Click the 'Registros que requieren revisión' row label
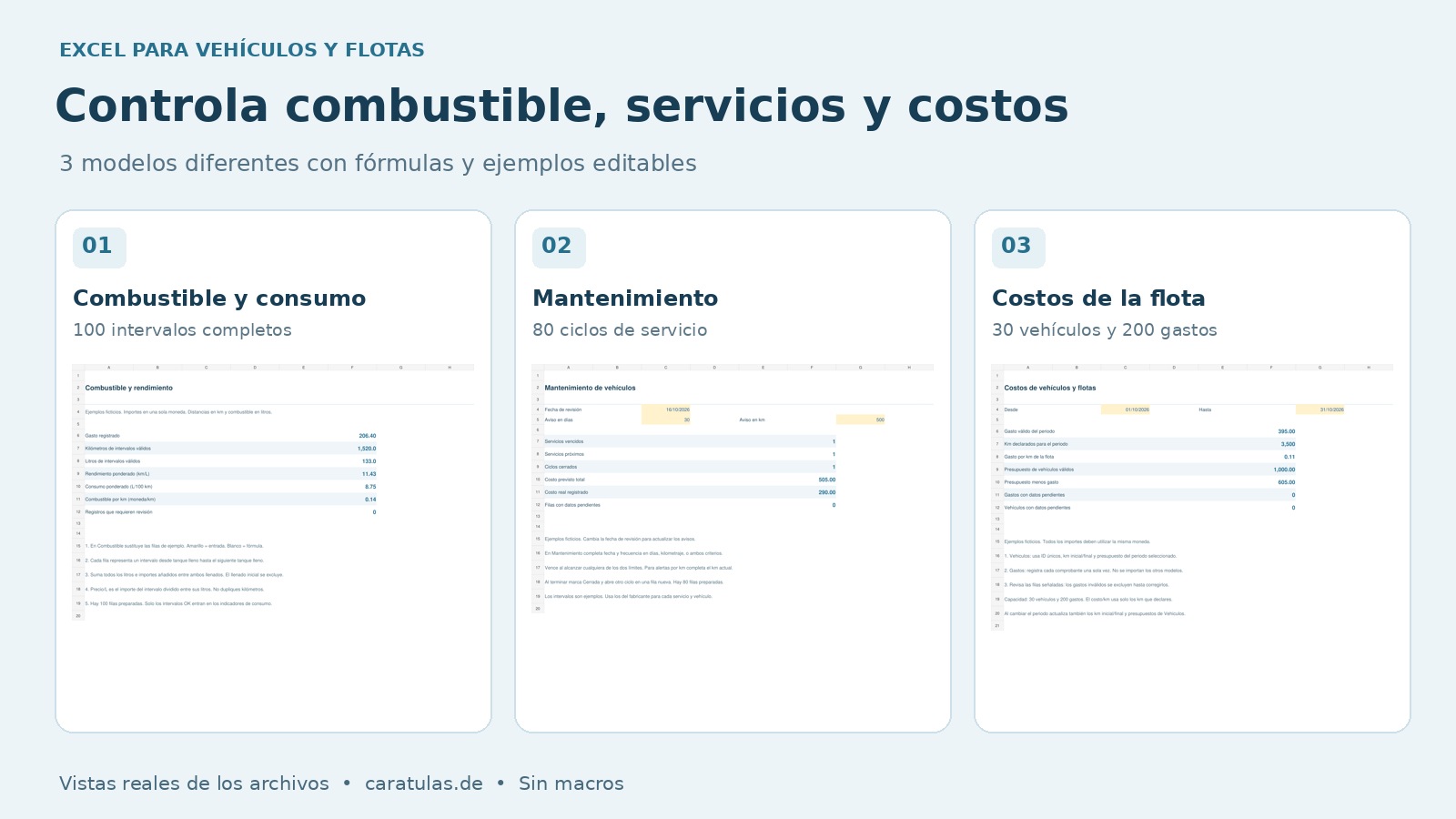The image size is (1456, 819). pos(119,512)
